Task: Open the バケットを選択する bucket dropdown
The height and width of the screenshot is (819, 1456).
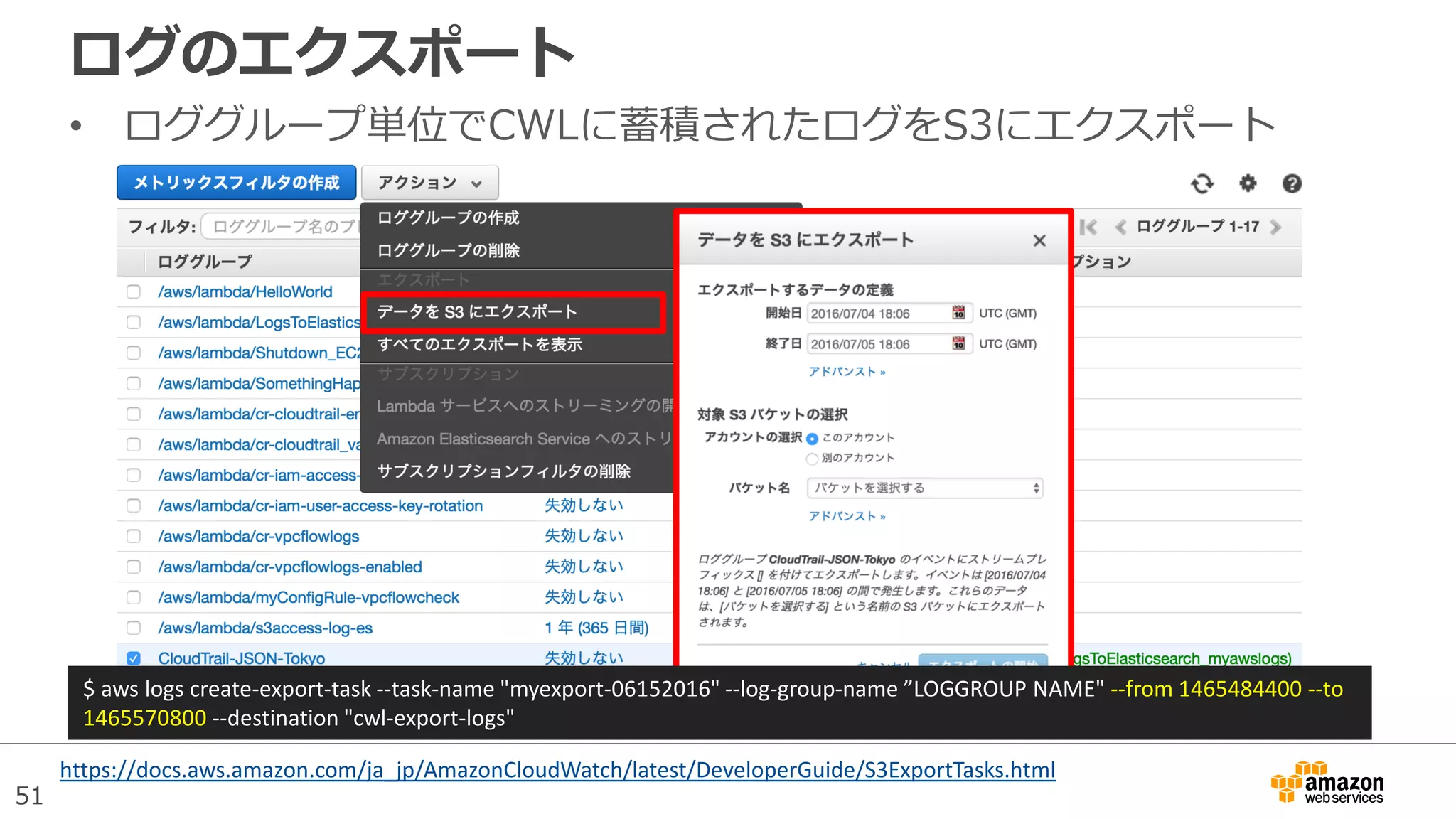Action: (x=925, y=488)
